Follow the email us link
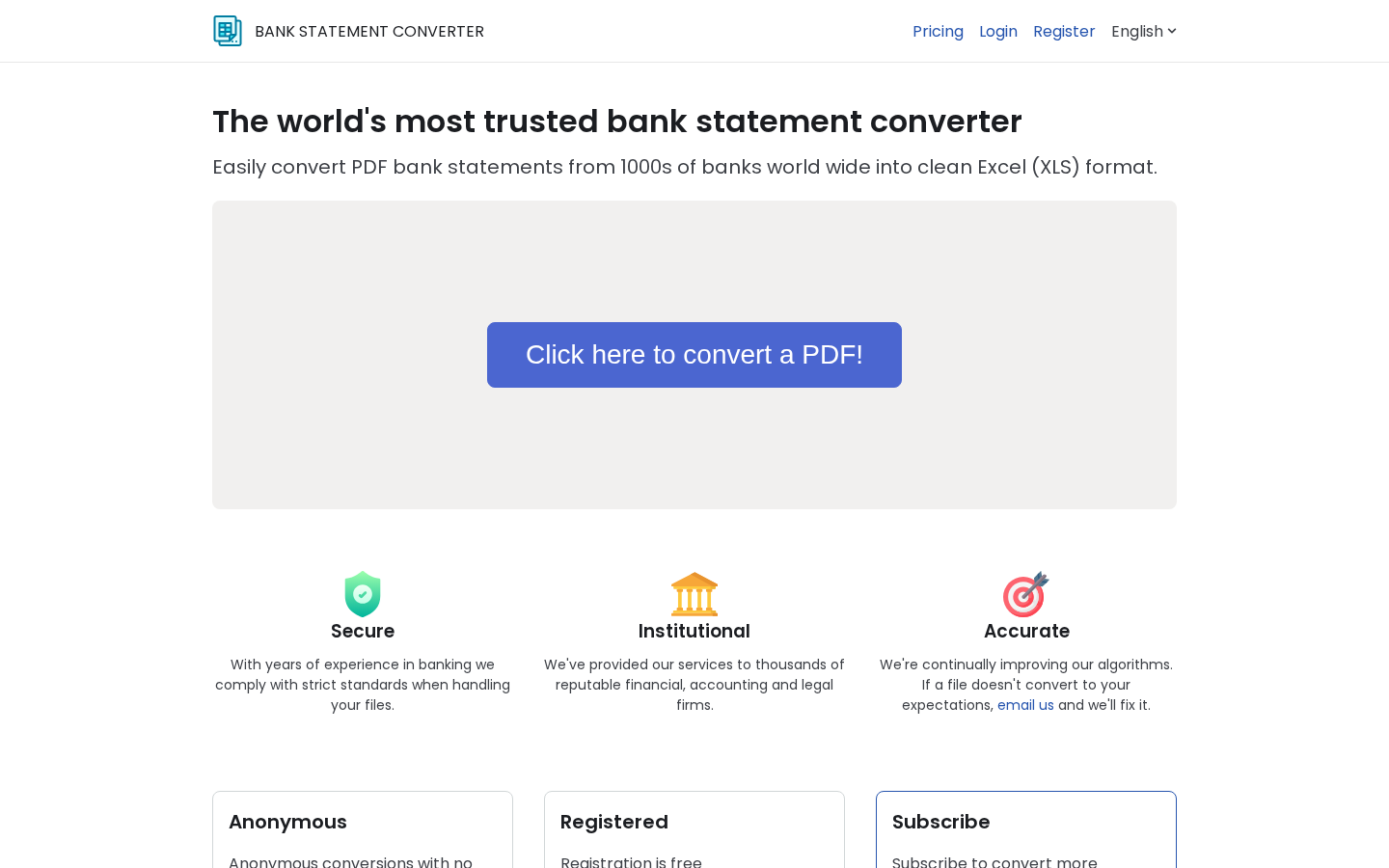The width and height of the screenshot is (1389, 868). [1025, 705]
